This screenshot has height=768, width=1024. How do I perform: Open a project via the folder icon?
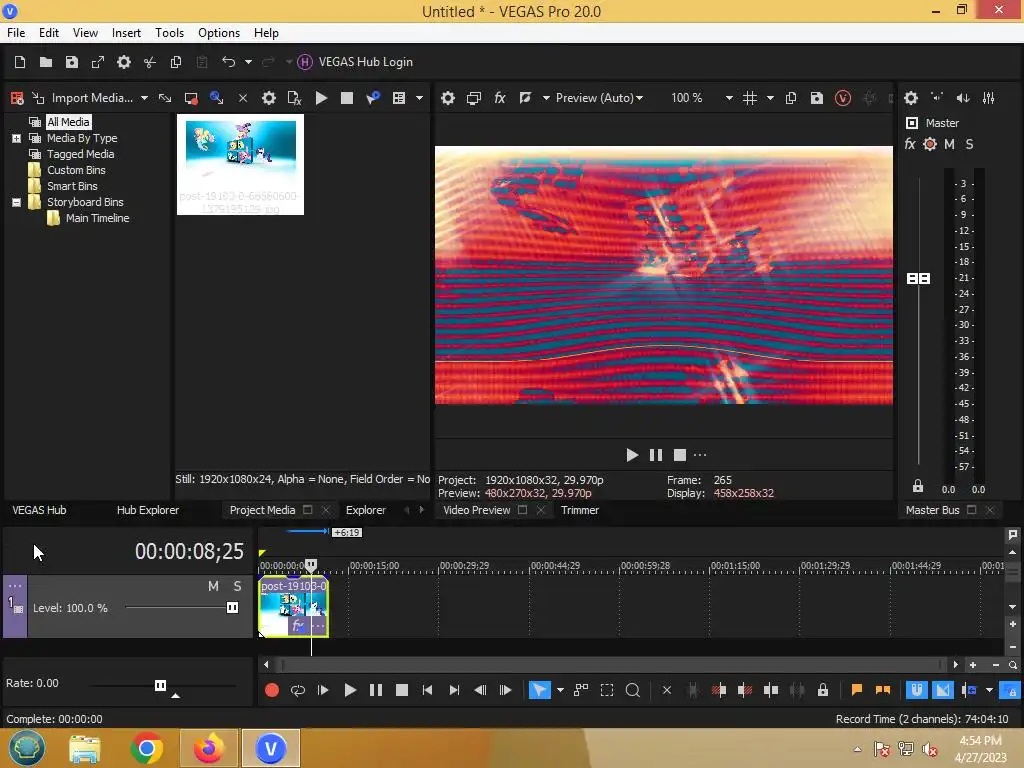tap(46, 62)
